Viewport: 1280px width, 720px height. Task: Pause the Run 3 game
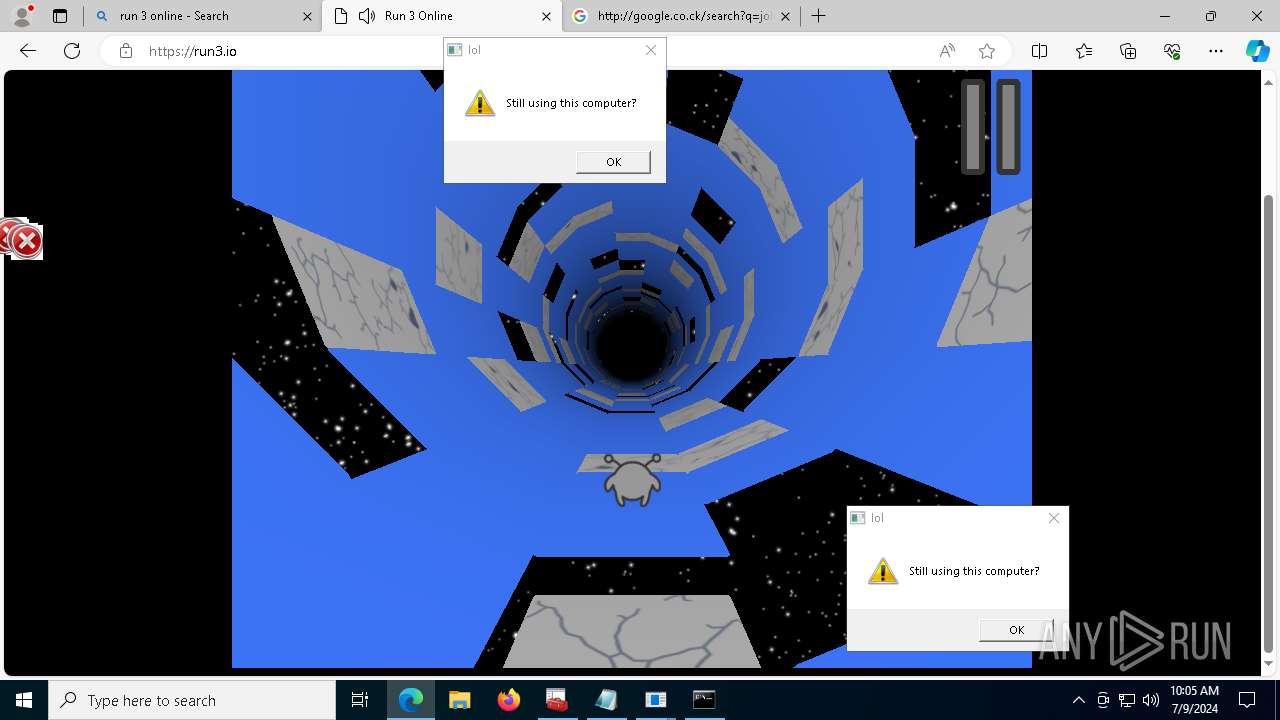pos(991,127)
